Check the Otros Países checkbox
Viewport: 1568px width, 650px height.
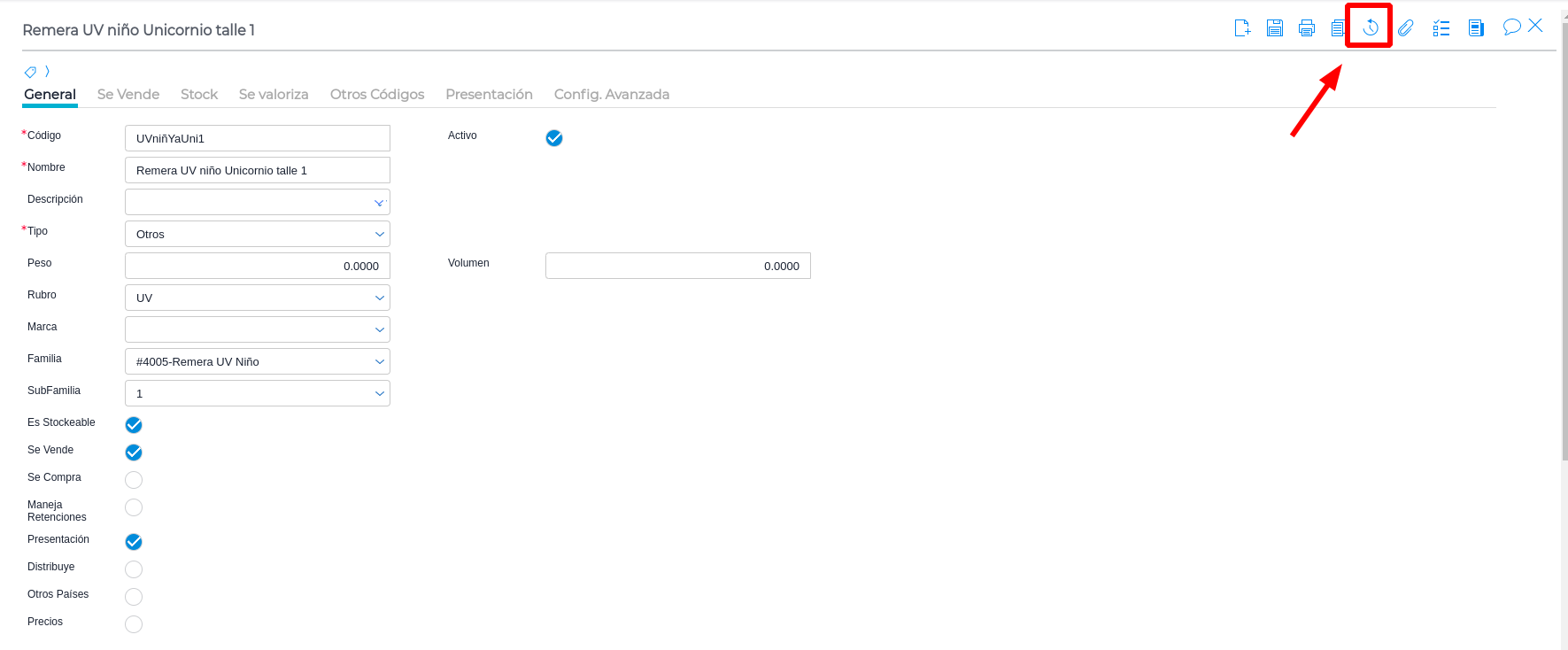(134, 597)
